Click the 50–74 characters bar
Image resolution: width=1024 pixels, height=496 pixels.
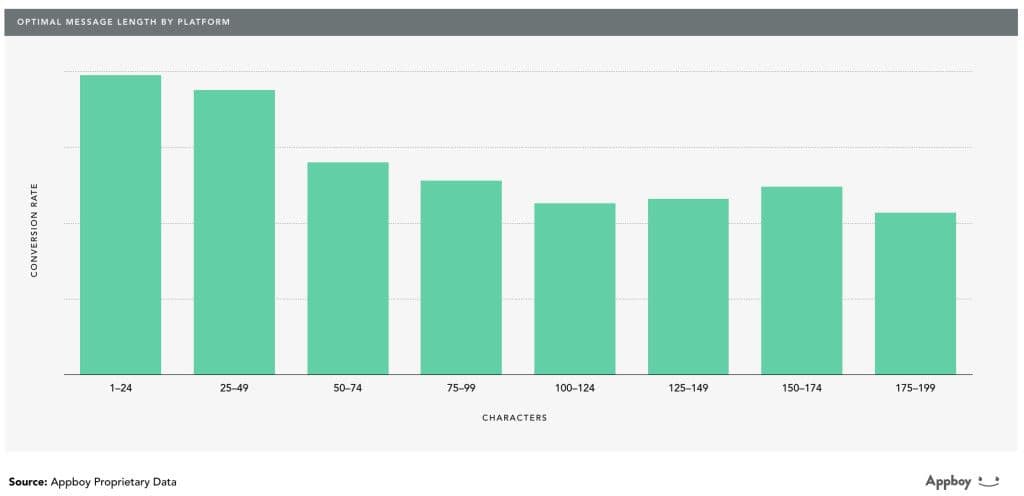(348, 268)
